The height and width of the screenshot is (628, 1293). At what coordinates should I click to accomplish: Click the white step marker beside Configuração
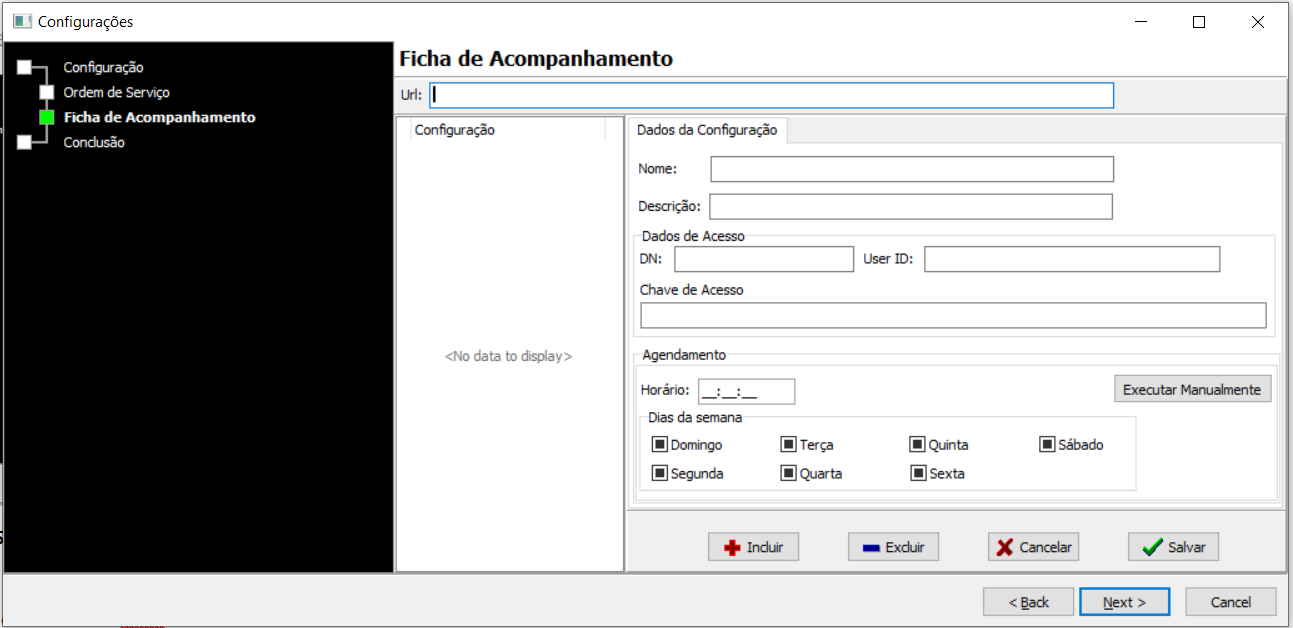tap(24, 67)
